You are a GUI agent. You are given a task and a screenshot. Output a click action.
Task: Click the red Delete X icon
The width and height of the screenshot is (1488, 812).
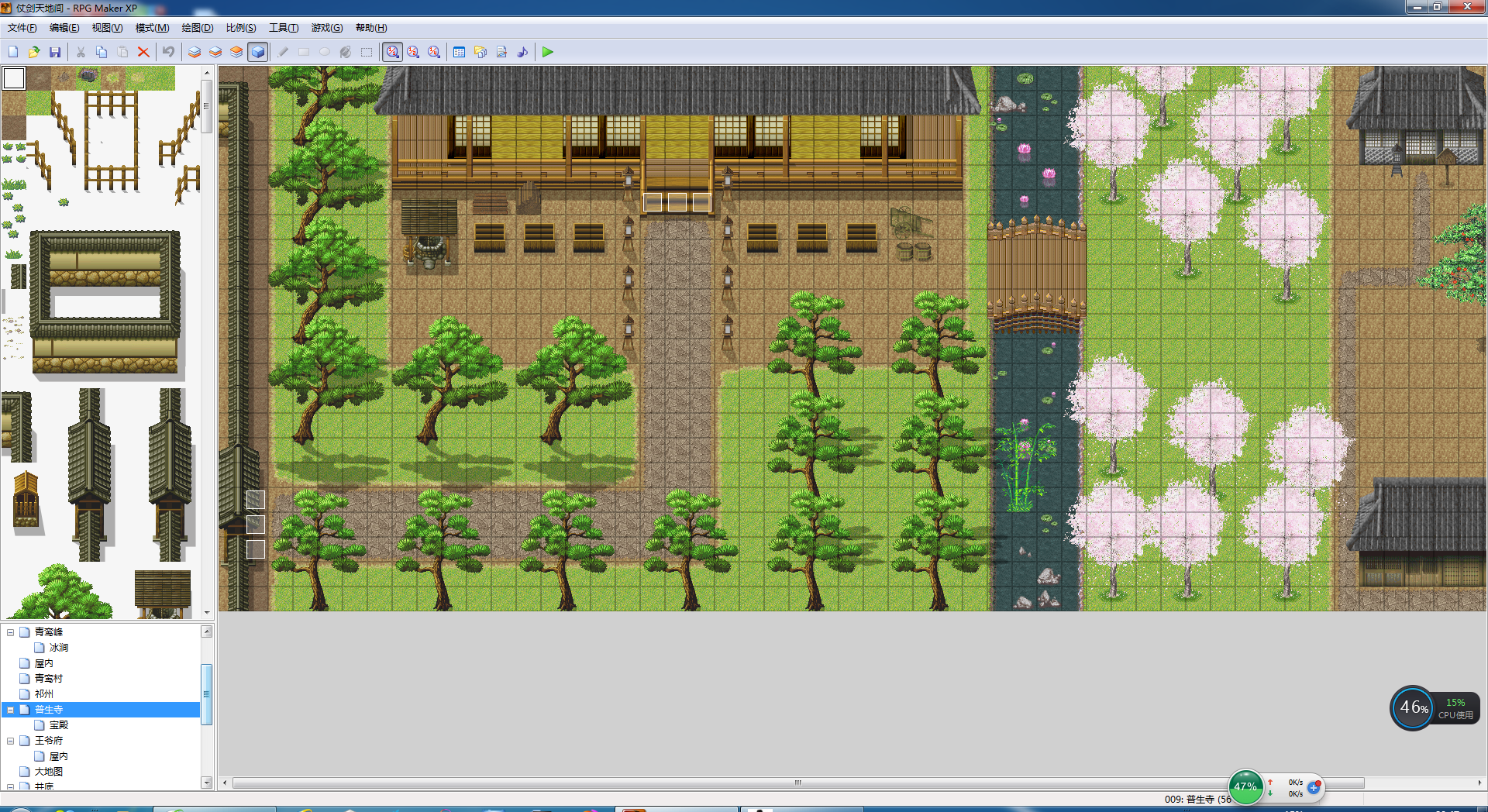[x=143, y=52]
